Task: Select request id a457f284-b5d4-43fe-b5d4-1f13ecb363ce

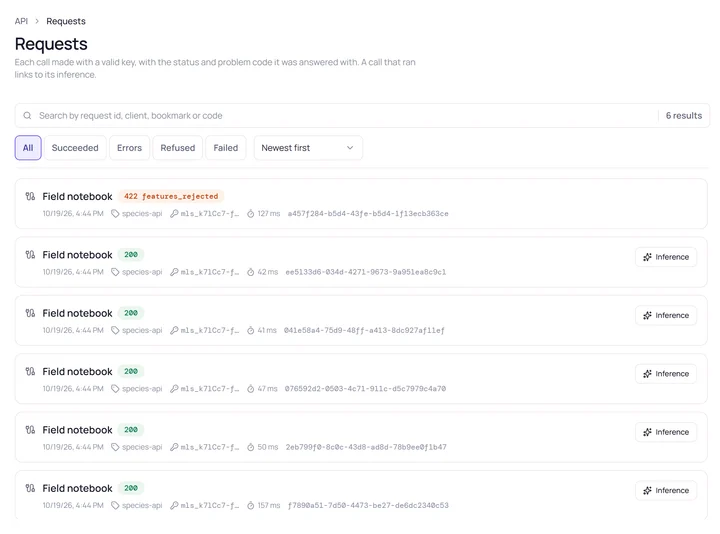Action: coord(368,214)
